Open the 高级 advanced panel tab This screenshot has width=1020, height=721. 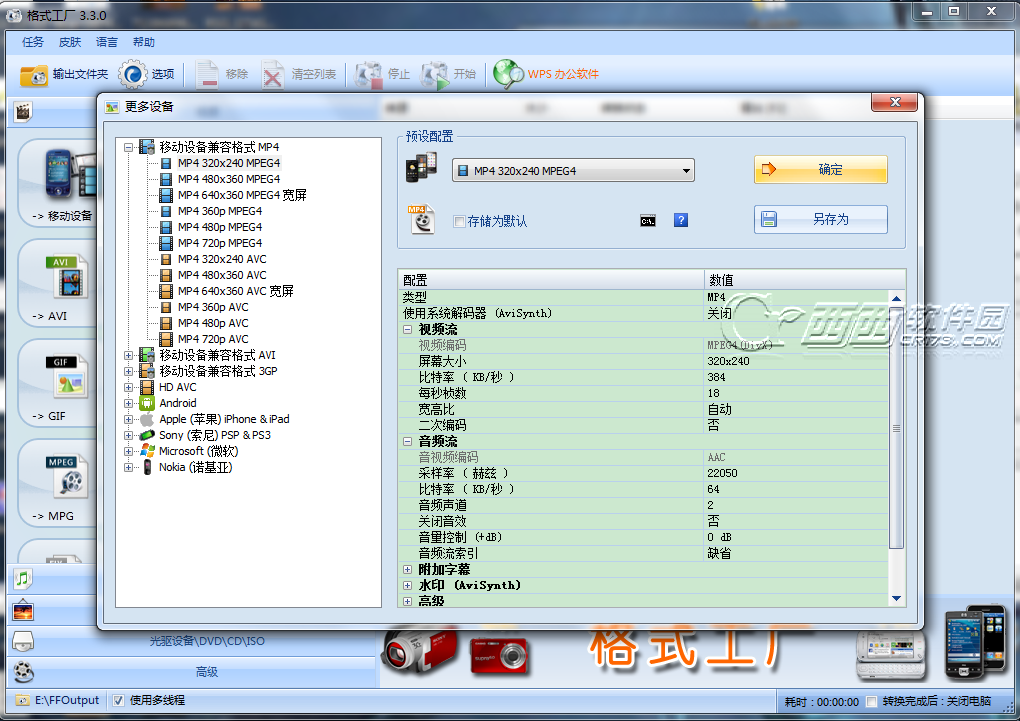click(207, 672)
